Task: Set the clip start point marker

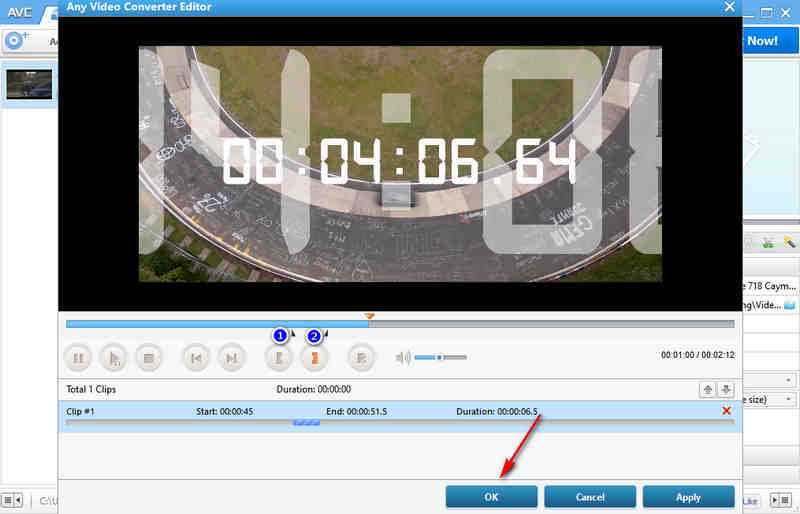Action: tap(279, 358)
